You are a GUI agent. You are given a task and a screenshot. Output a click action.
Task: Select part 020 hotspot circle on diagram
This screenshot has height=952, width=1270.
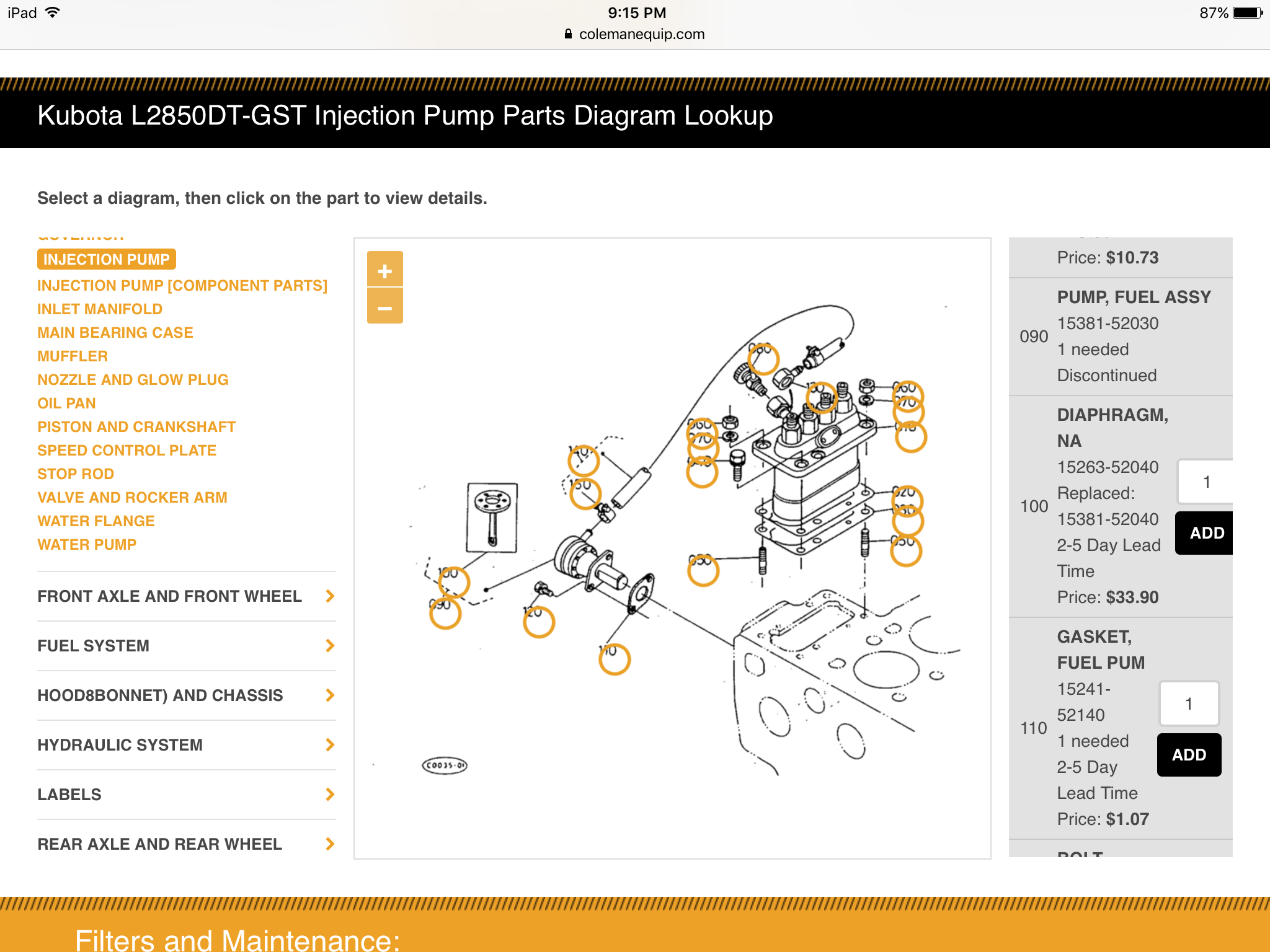tap(908, 501)
